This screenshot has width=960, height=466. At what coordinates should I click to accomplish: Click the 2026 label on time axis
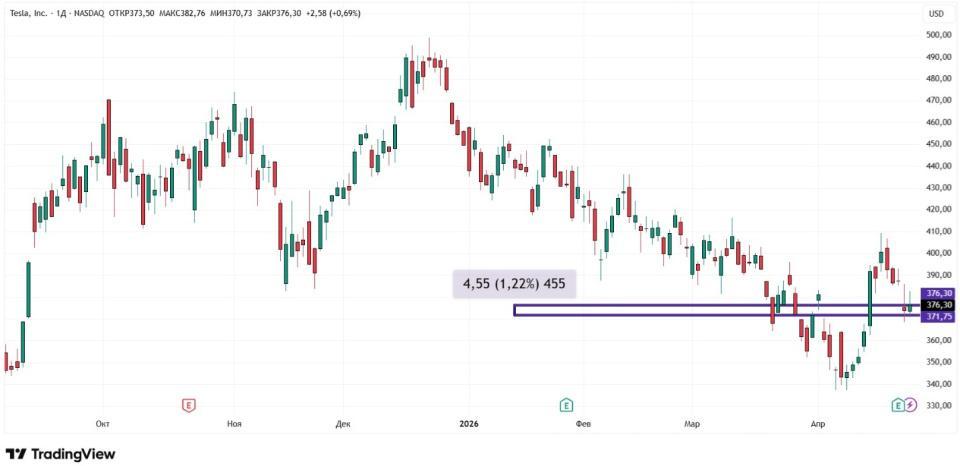(469, 424)
